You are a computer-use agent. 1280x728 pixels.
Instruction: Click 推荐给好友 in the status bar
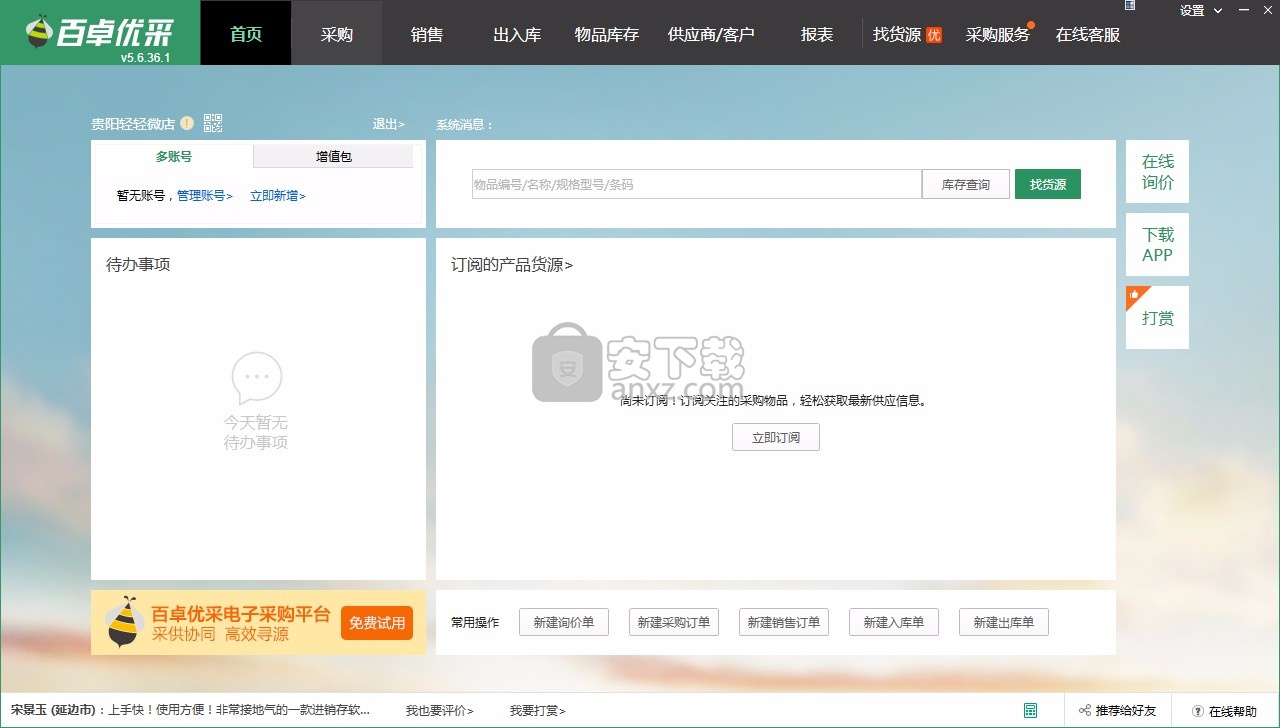tap(1117, 711)
